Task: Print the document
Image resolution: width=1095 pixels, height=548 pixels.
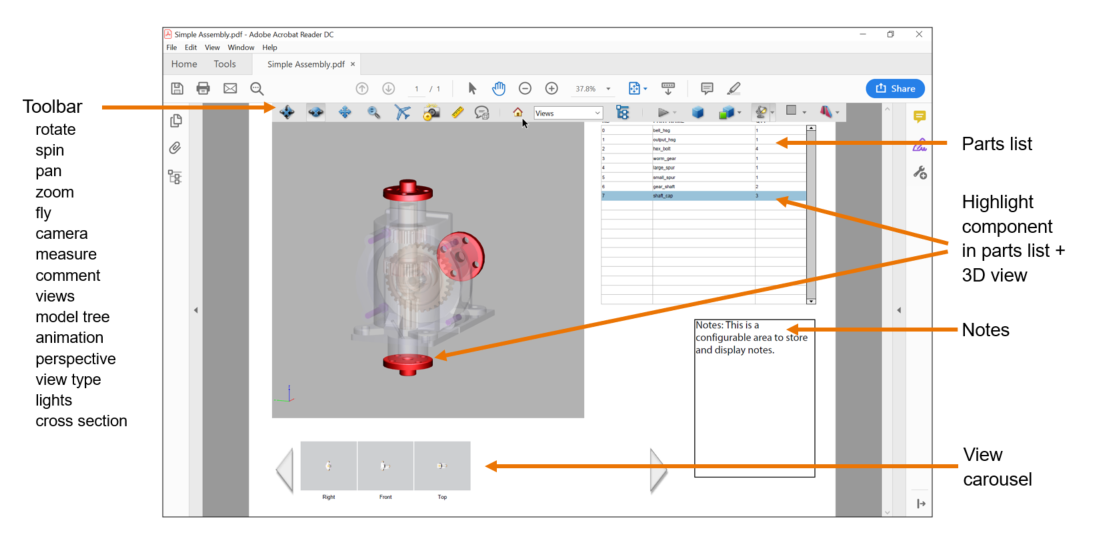Action: pyautogui.click(x=203, y=89)
